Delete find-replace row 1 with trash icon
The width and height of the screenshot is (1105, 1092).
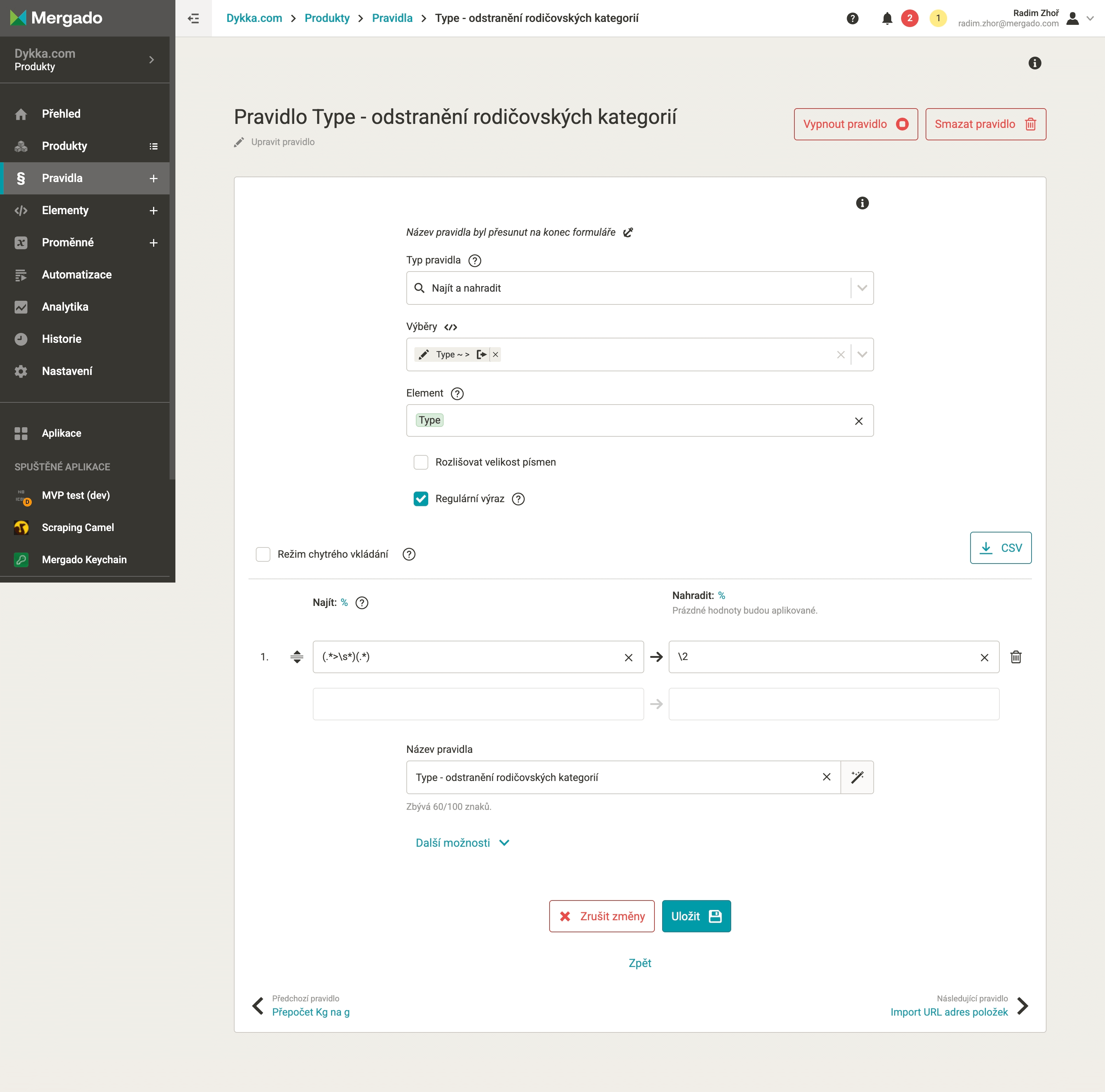(x=1016, y=657)
